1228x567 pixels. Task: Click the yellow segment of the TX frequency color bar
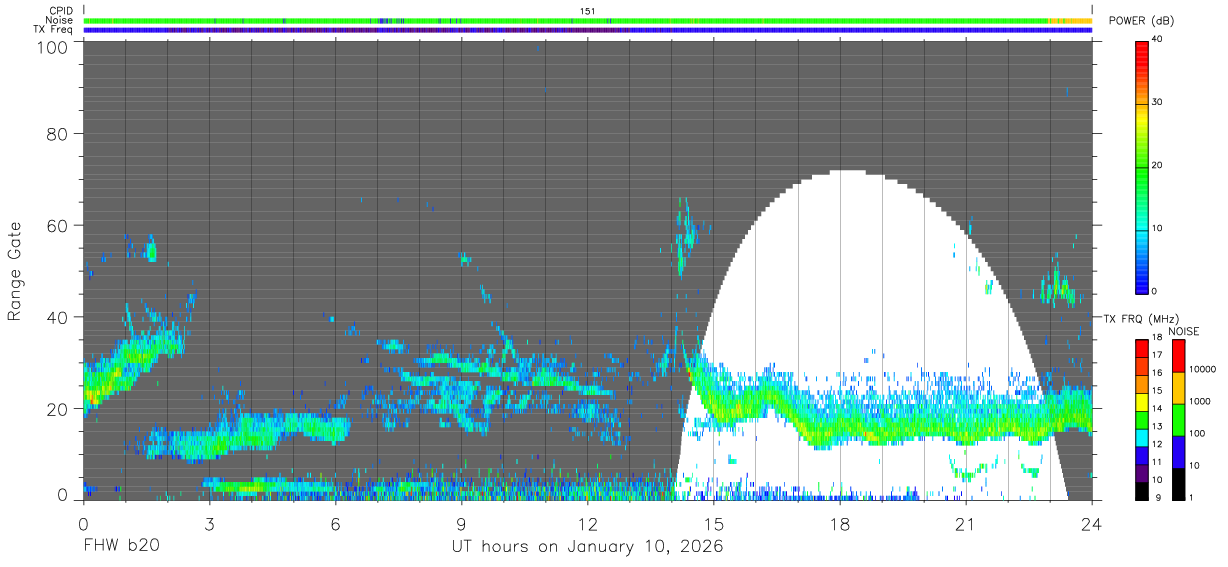point(1142,402)
